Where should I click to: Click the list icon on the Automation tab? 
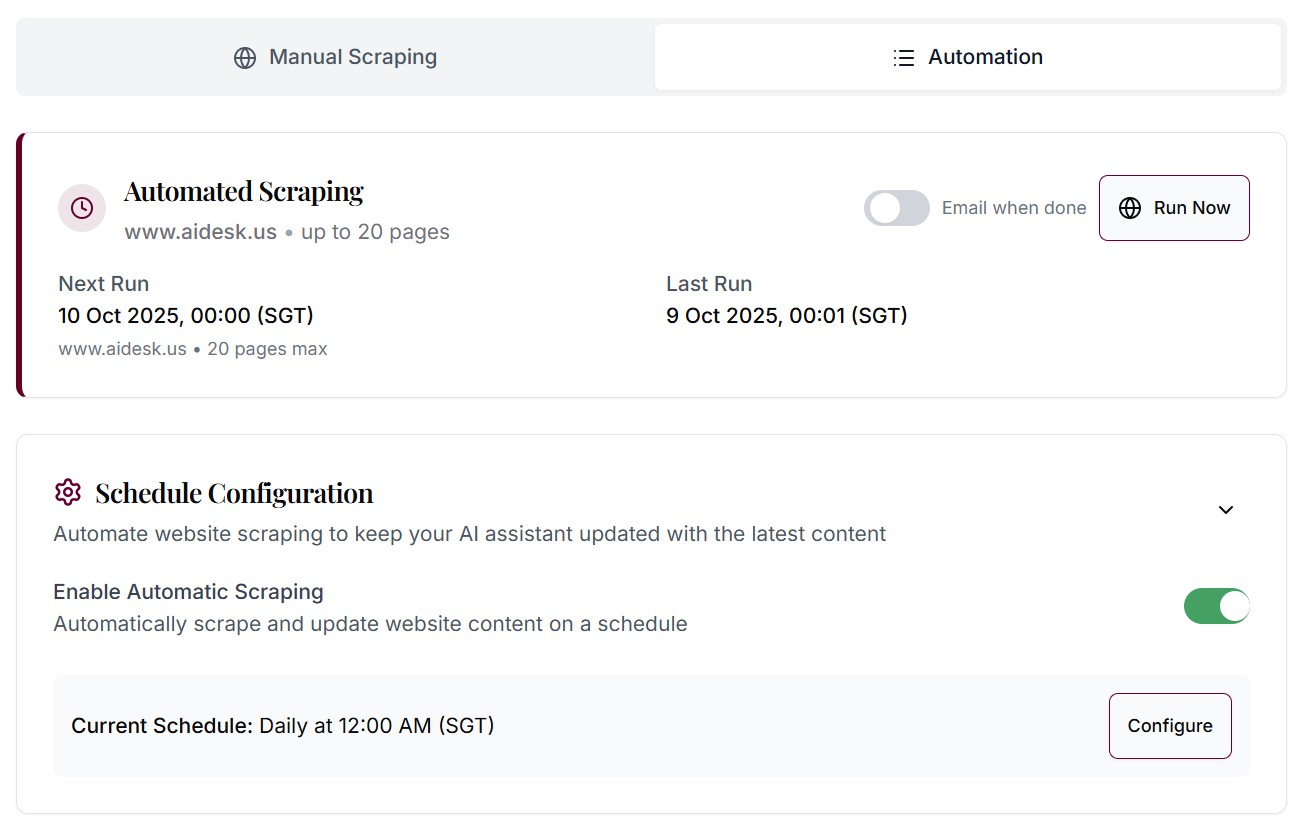coord(903,57)
